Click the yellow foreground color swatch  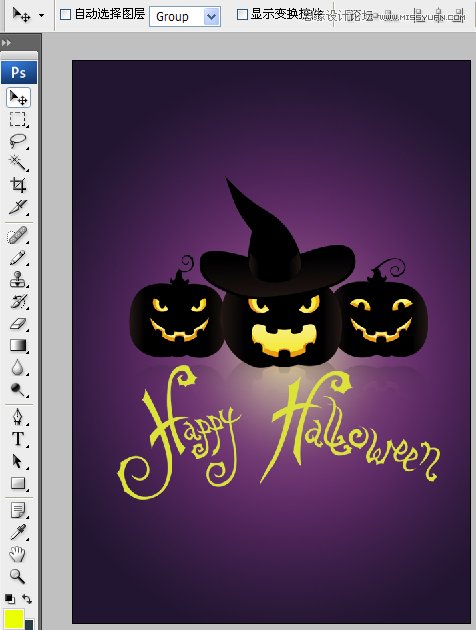14,619
